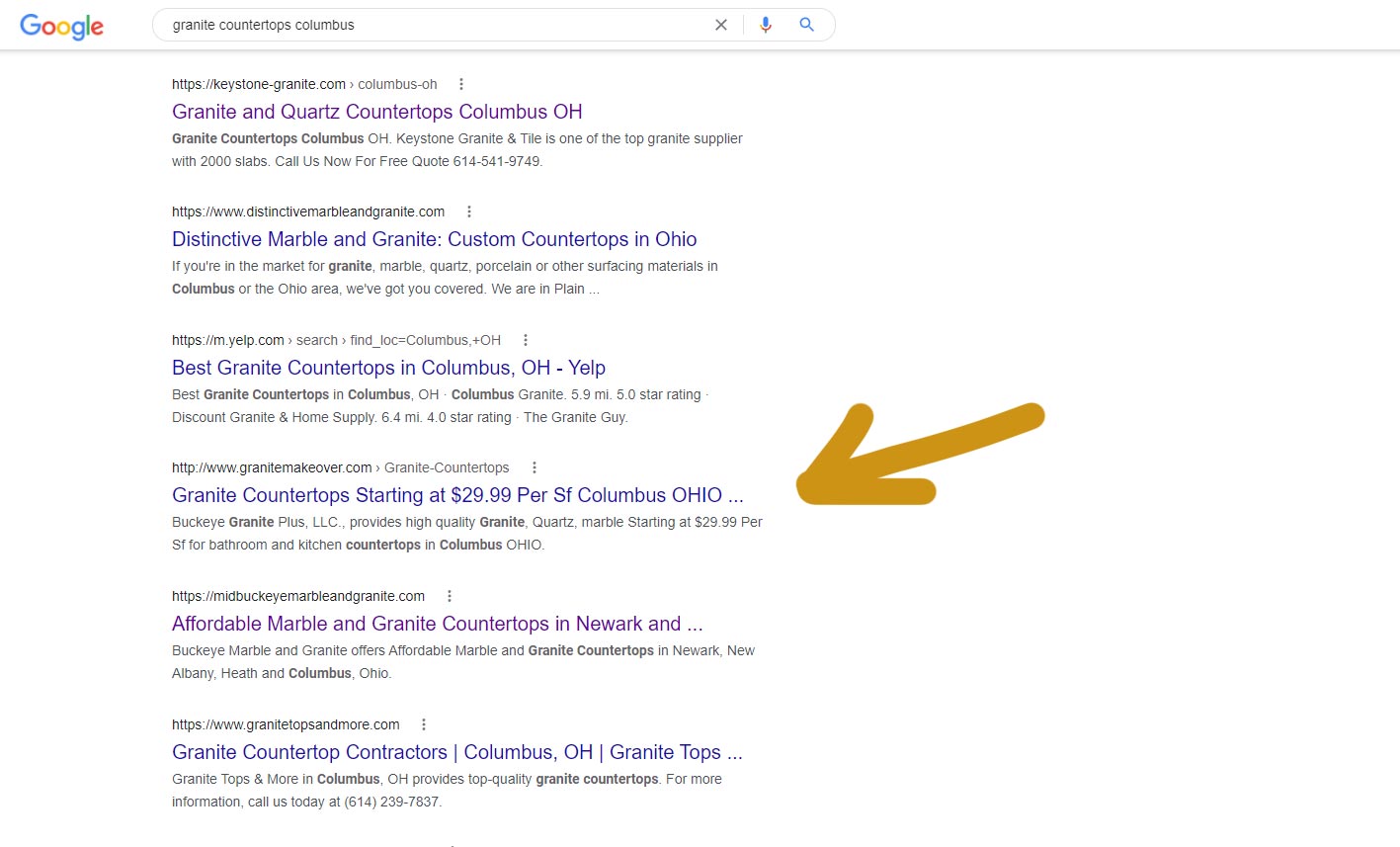1400x847 pixels.
Task: Click snippet mentioning Discount Granite & Home Supply
Action: coord(441,406)
